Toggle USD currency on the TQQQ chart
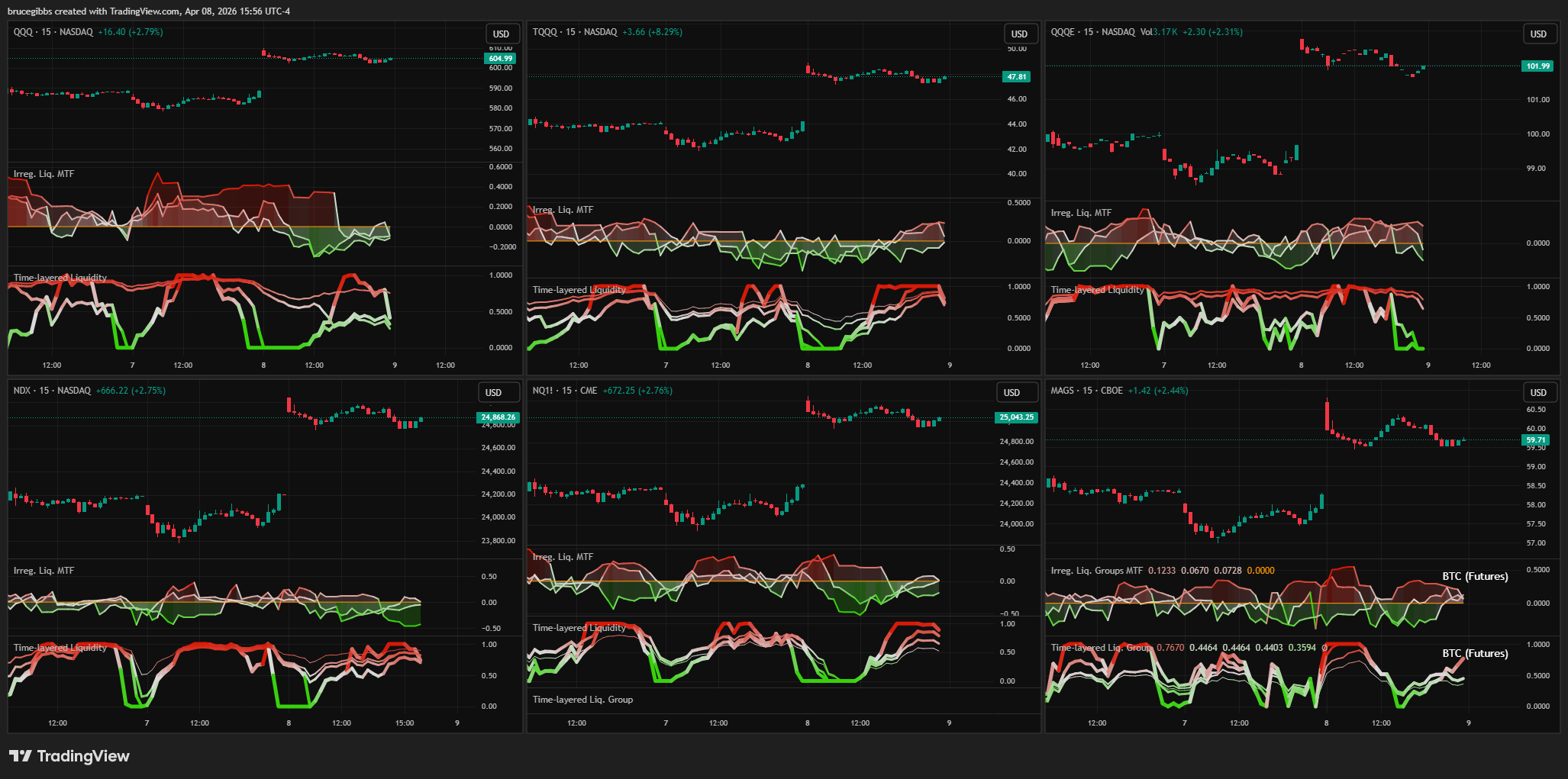The width and height of the screenshot is (1568, 779). coord(1019,34)
